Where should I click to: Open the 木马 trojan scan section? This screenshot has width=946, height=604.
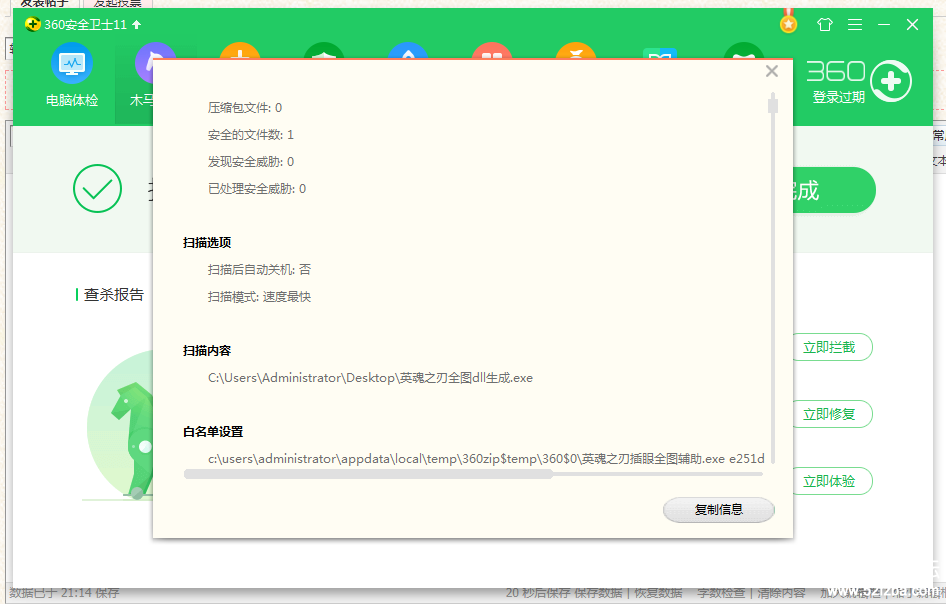pyautogui.click(x=143, y=75)
